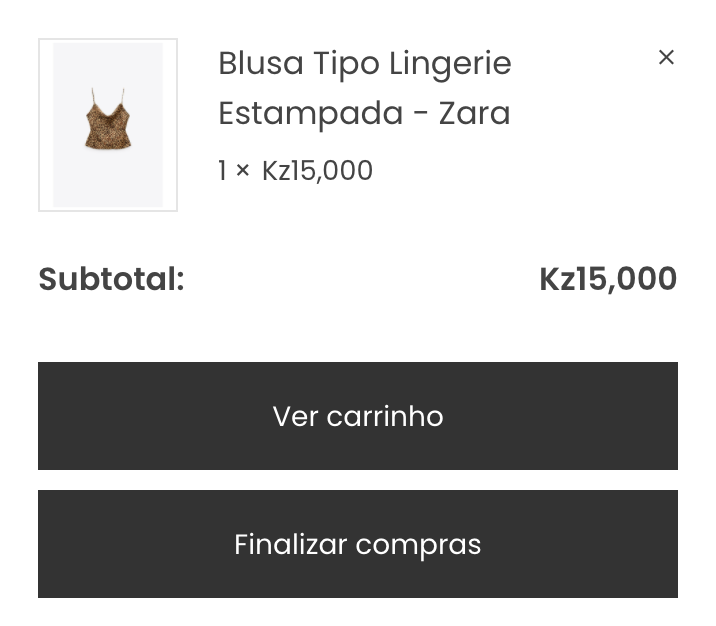The height and width of the screenshot is (626, 716).
Task: Delete the Zara blouse from the mini cart
Action: pyautogui.click(x=666, y=58)
